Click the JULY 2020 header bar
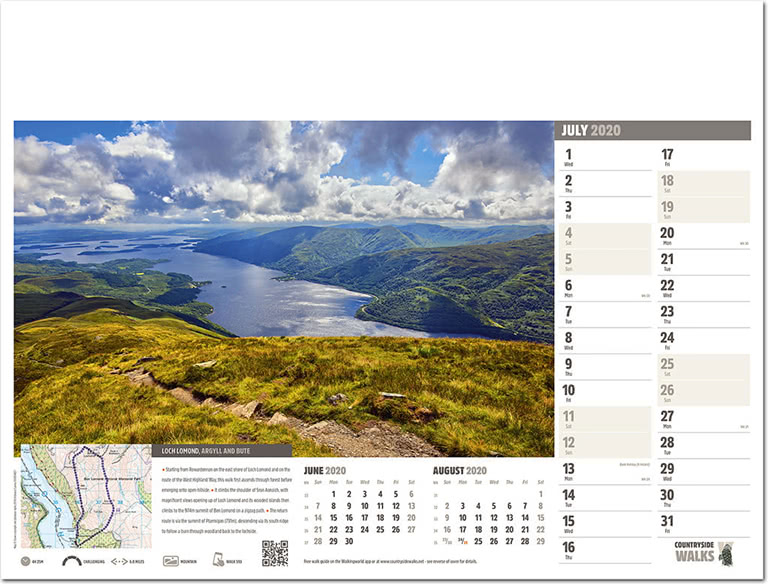 (x=652, y=130)
